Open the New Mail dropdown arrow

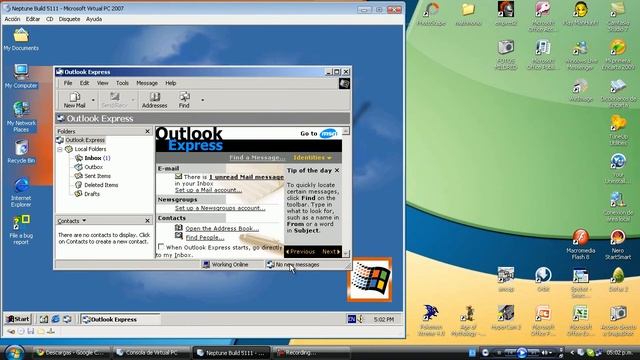93,100
